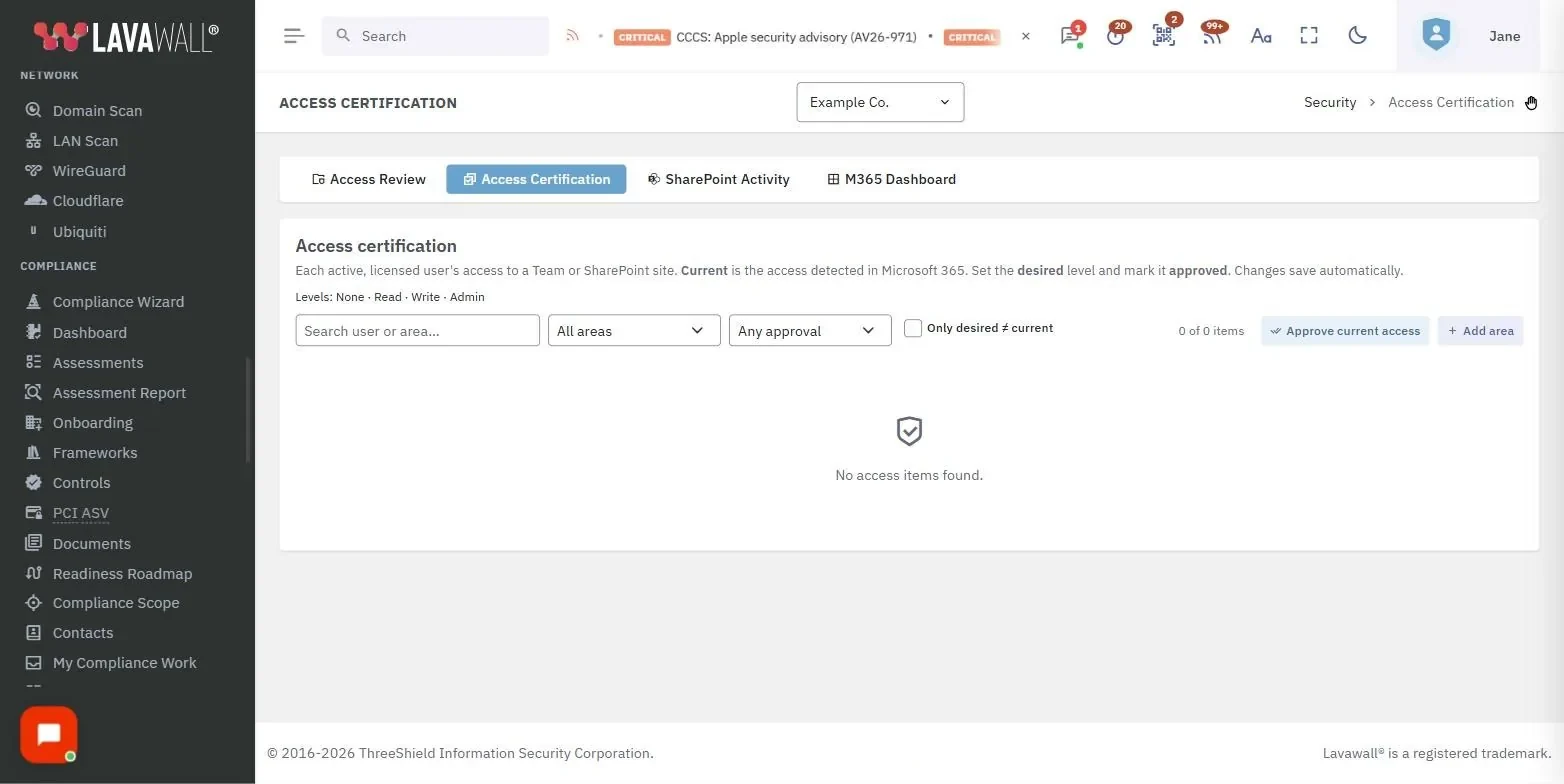
Task: Open the live chat widget button
Action: click(49, 735)
